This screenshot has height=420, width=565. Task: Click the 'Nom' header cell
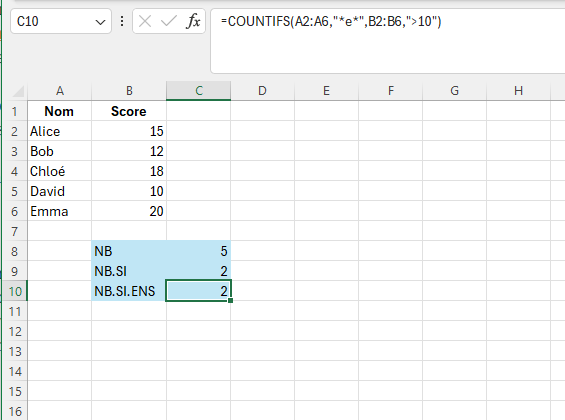coord(59,111)
